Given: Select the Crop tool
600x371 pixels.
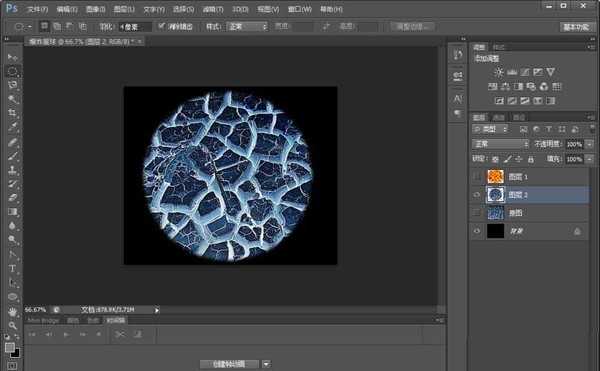Looking at the screenshot, I should 12,113.
